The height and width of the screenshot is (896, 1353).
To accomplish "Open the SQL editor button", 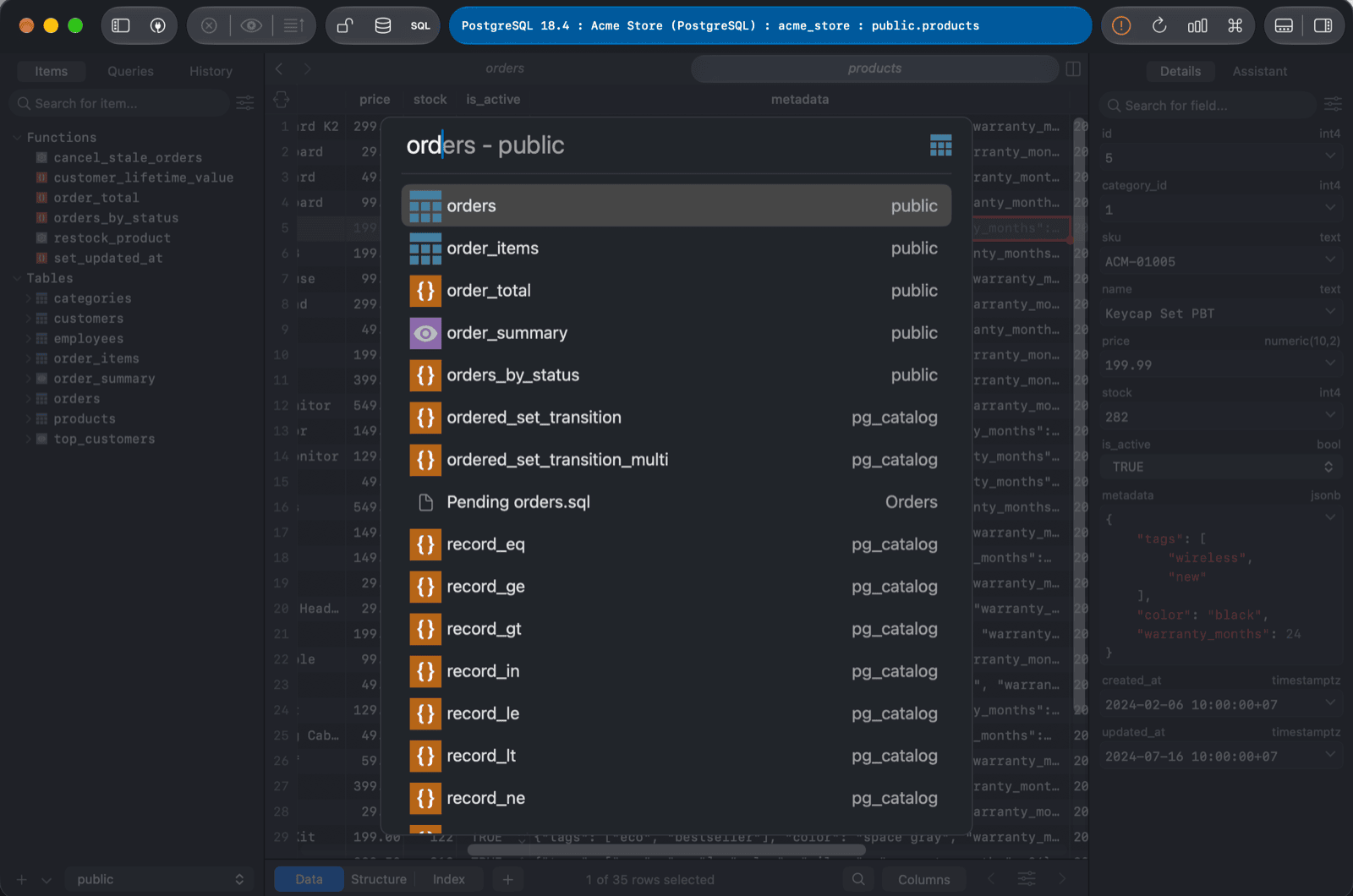I will click(x=420, y=25).
